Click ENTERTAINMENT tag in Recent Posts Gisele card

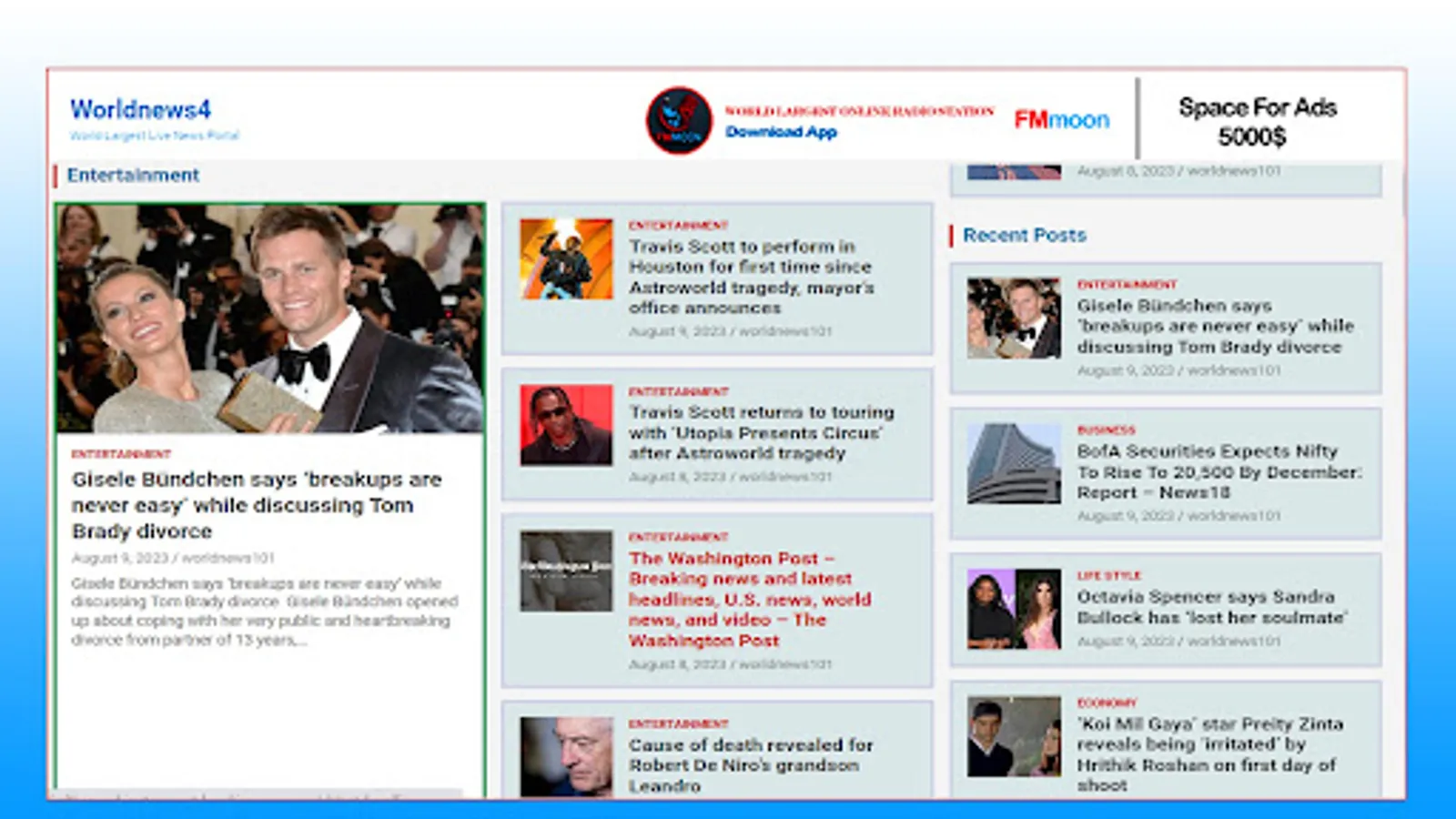(1127, 284)
